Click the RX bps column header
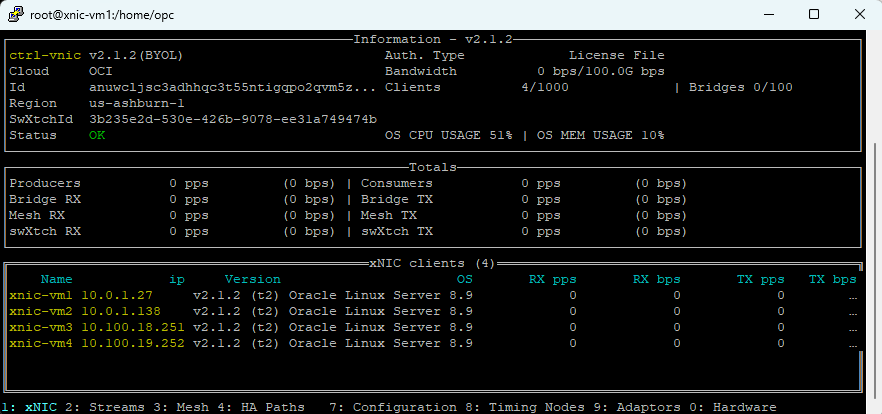882x414 pixels. [656, 279]
